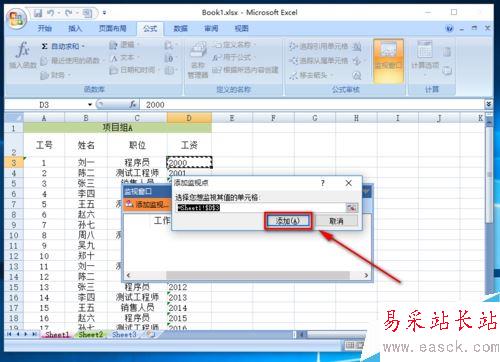500x362 pixels.
Task: Click the 名称管理器 Name Manager icon
Action: (x=198, y=60)
